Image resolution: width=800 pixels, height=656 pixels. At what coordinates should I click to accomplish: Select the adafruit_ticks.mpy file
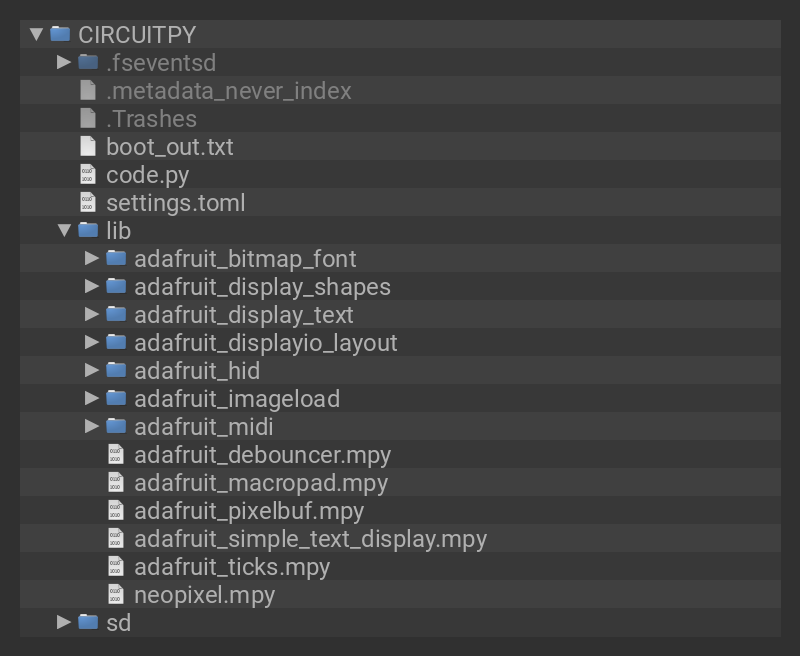pyautogui.click(x=232, y=566)
